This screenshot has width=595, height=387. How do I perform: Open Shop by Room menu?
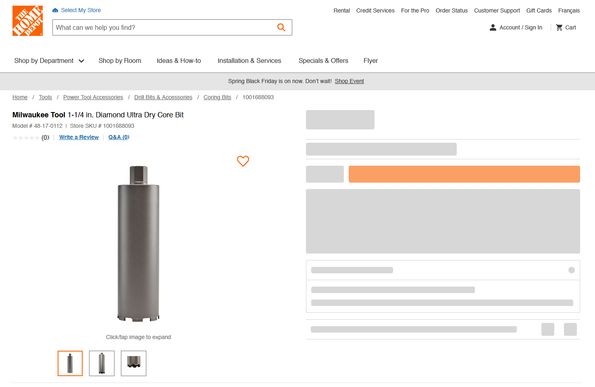click(120, 61)
